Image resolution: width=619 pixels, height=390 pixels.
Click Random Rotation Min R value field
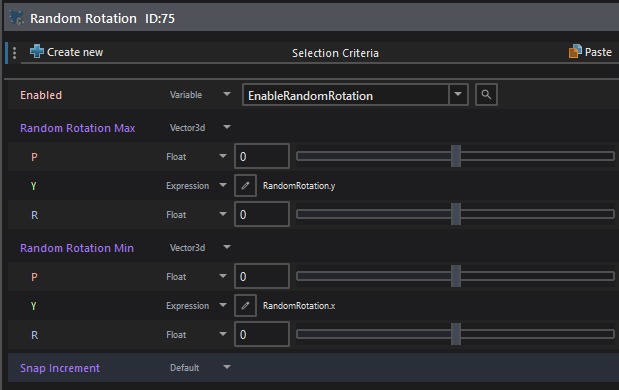[x=262, y=334]
